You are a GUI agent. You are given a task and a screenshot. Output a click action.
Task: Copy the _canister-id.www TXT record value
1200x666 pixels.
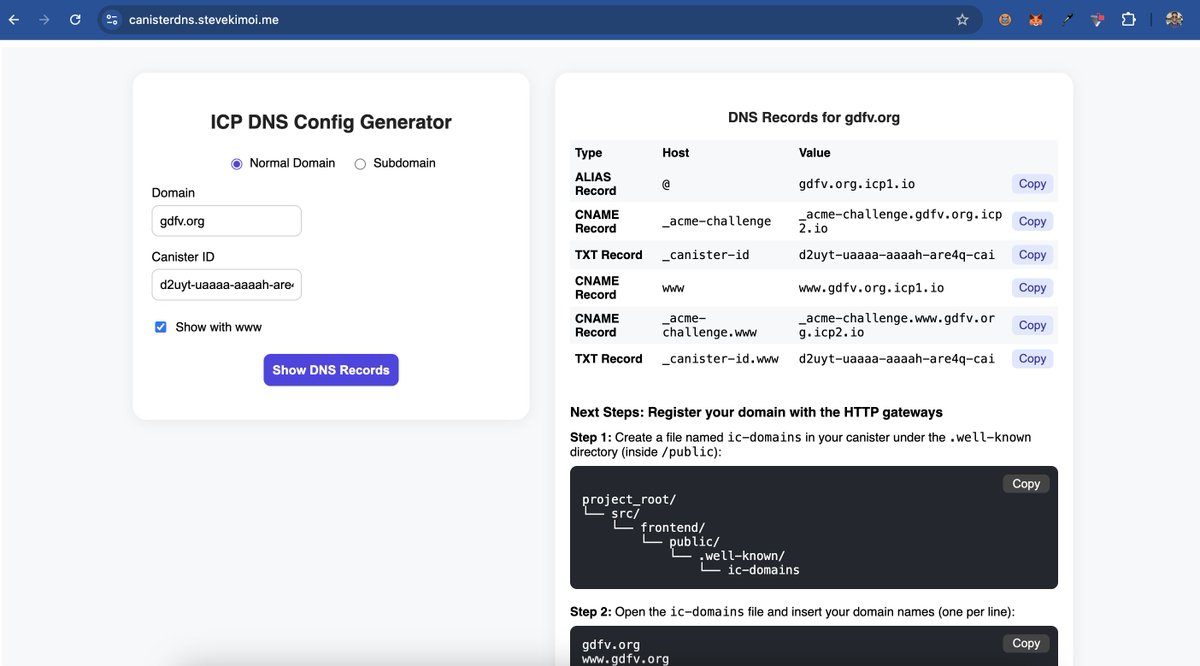(x=1032, y=359)
